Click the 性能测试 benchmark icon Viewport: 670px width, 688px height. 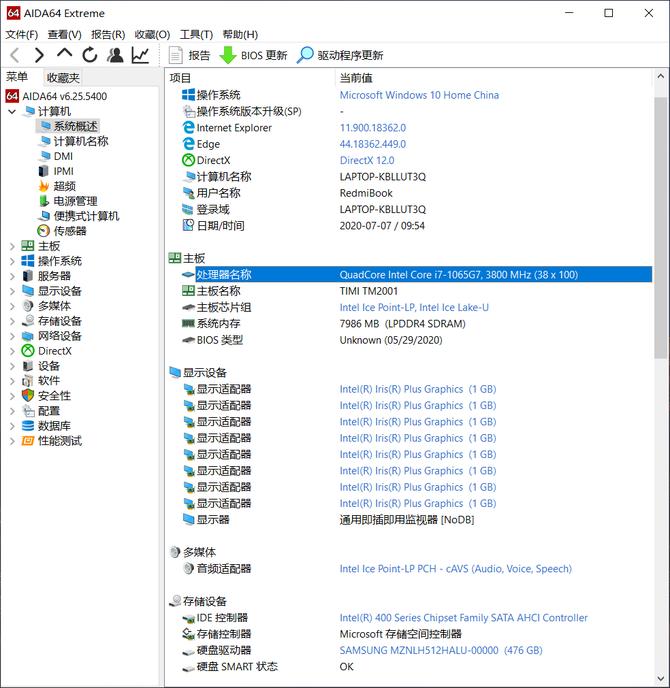pos(28,441)
